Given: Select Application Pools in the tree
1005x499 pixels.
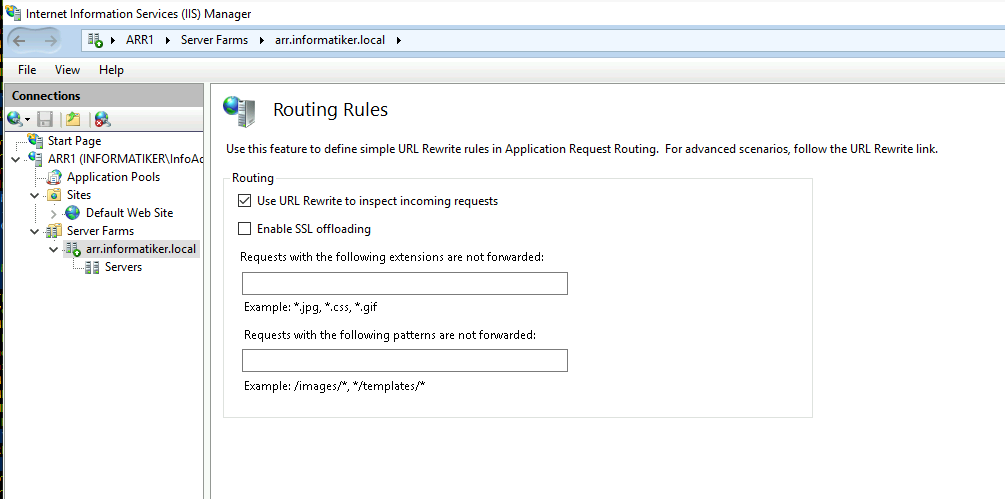Looking at the screenshot, I should (113, 177).
